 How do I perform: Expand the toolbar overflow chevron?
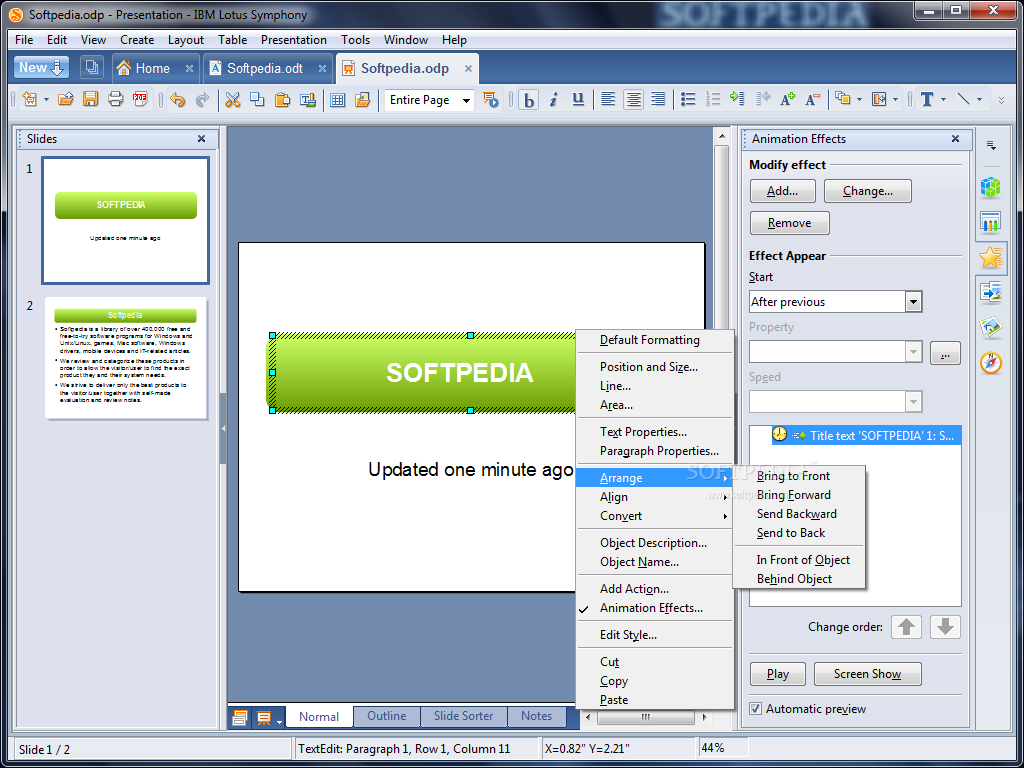1001,101
